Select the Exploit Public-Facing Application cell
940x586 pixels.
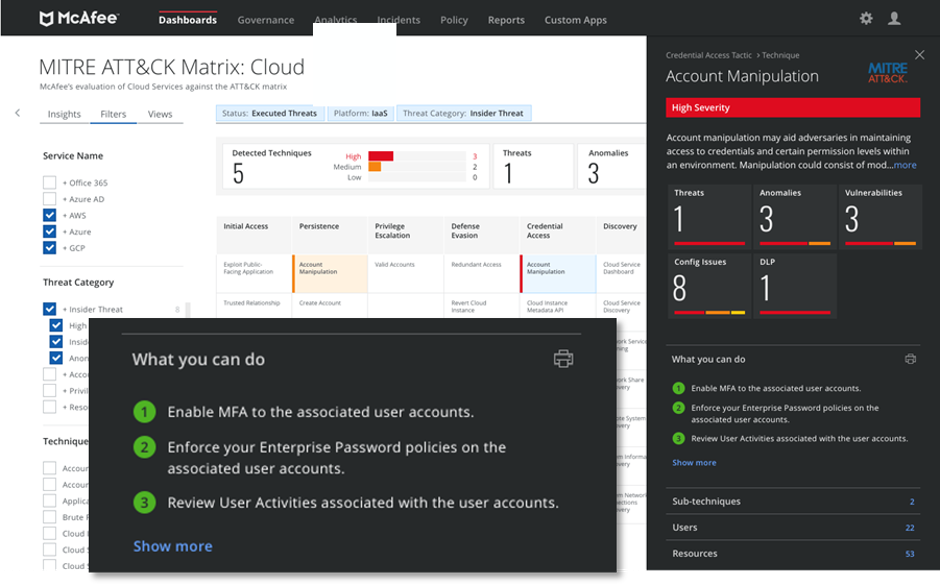pyautogui.click(x=254, y=274)
